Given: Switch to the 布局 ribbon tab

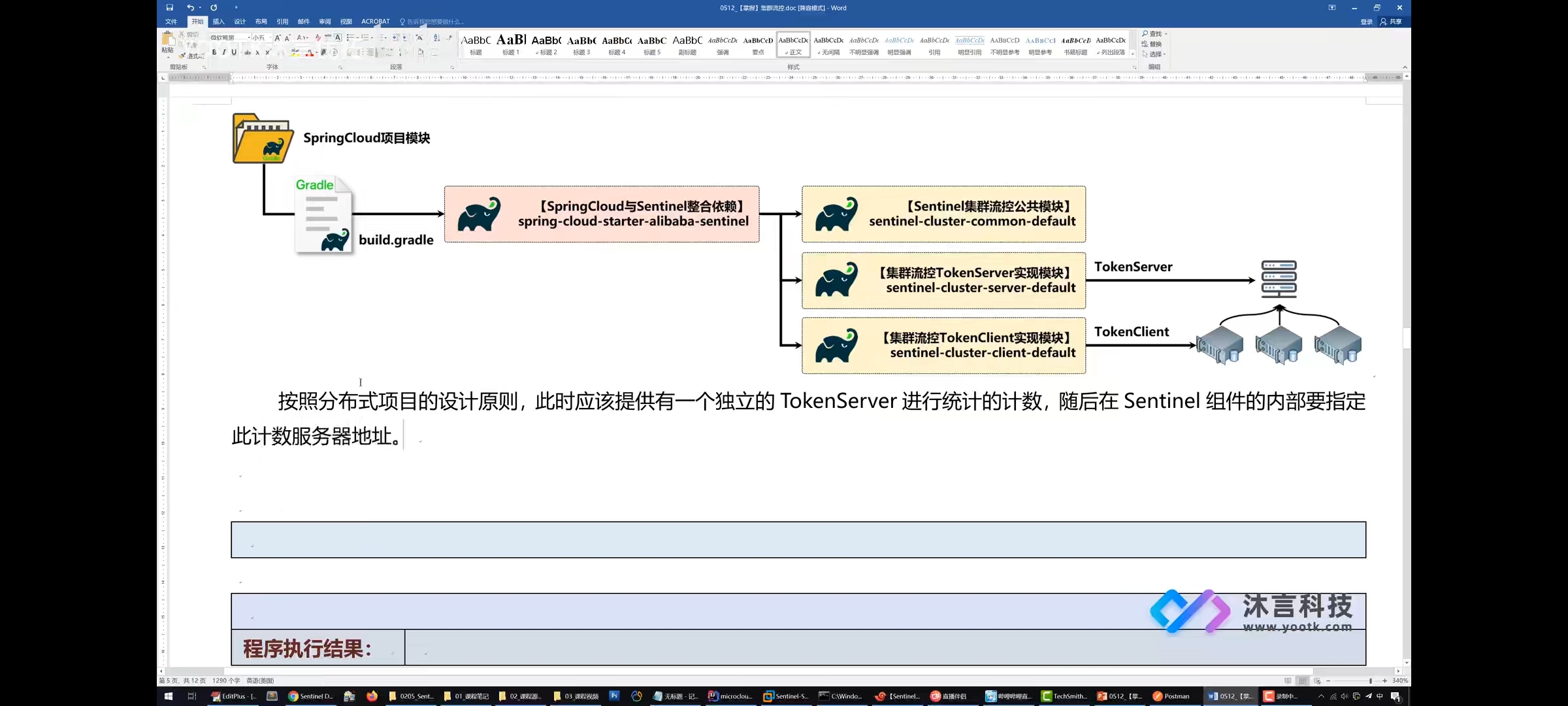Looking at the screenshot, I should click(x=261, y=22).
